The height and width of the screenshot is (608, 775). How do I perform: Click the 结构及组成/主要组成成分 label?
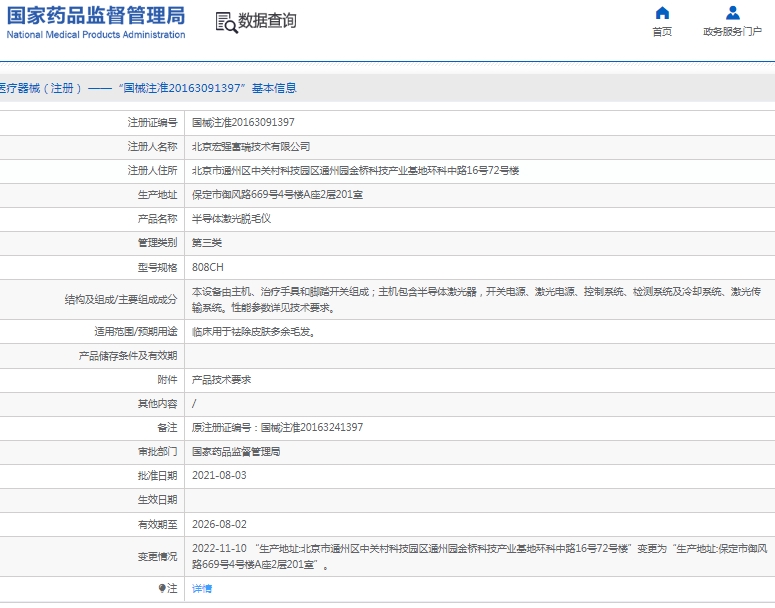pos(121,300)
